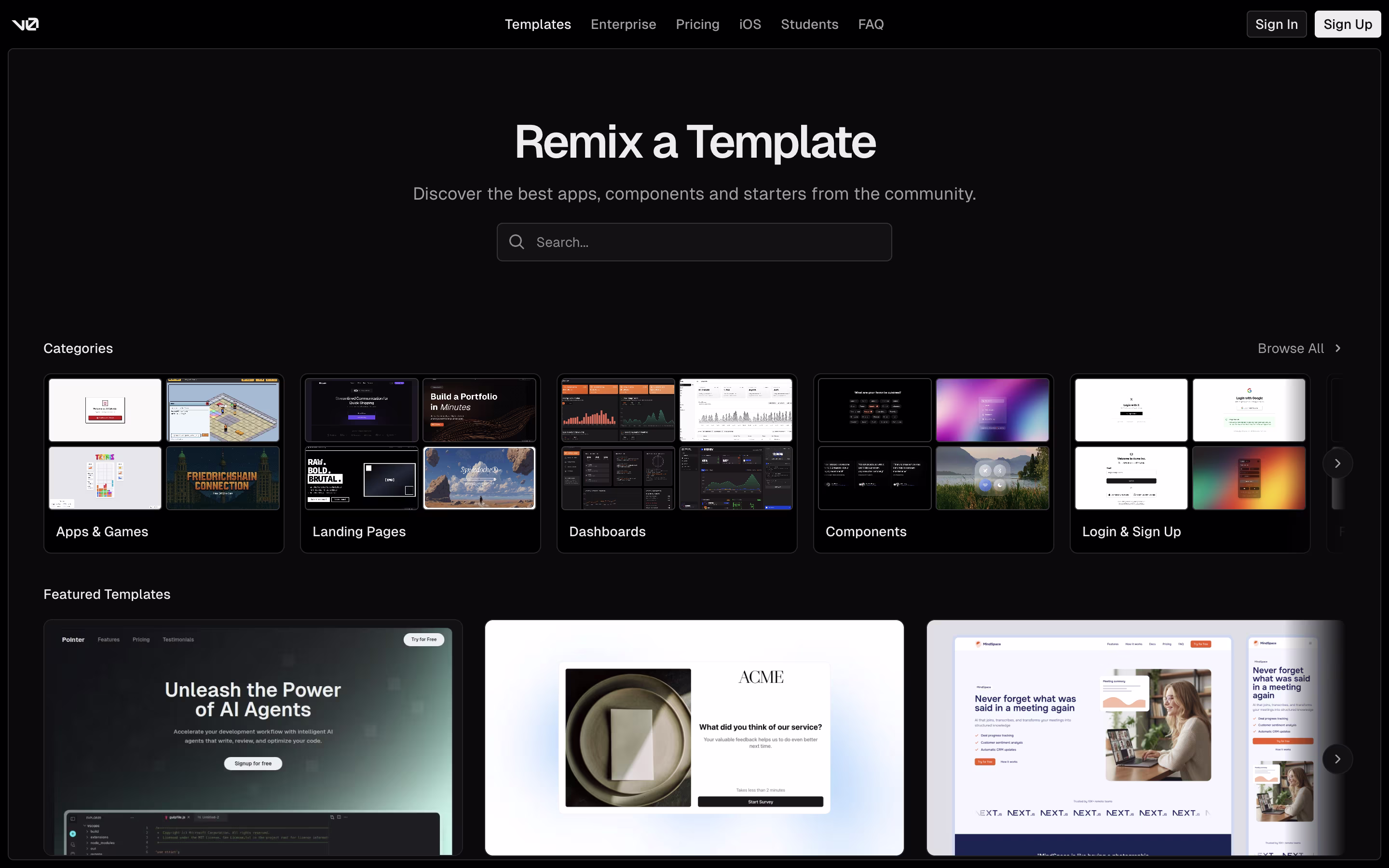Screen dimensions: 1389x868
Task: Select the iOS nav link
Action: click(x=749, y=24)
